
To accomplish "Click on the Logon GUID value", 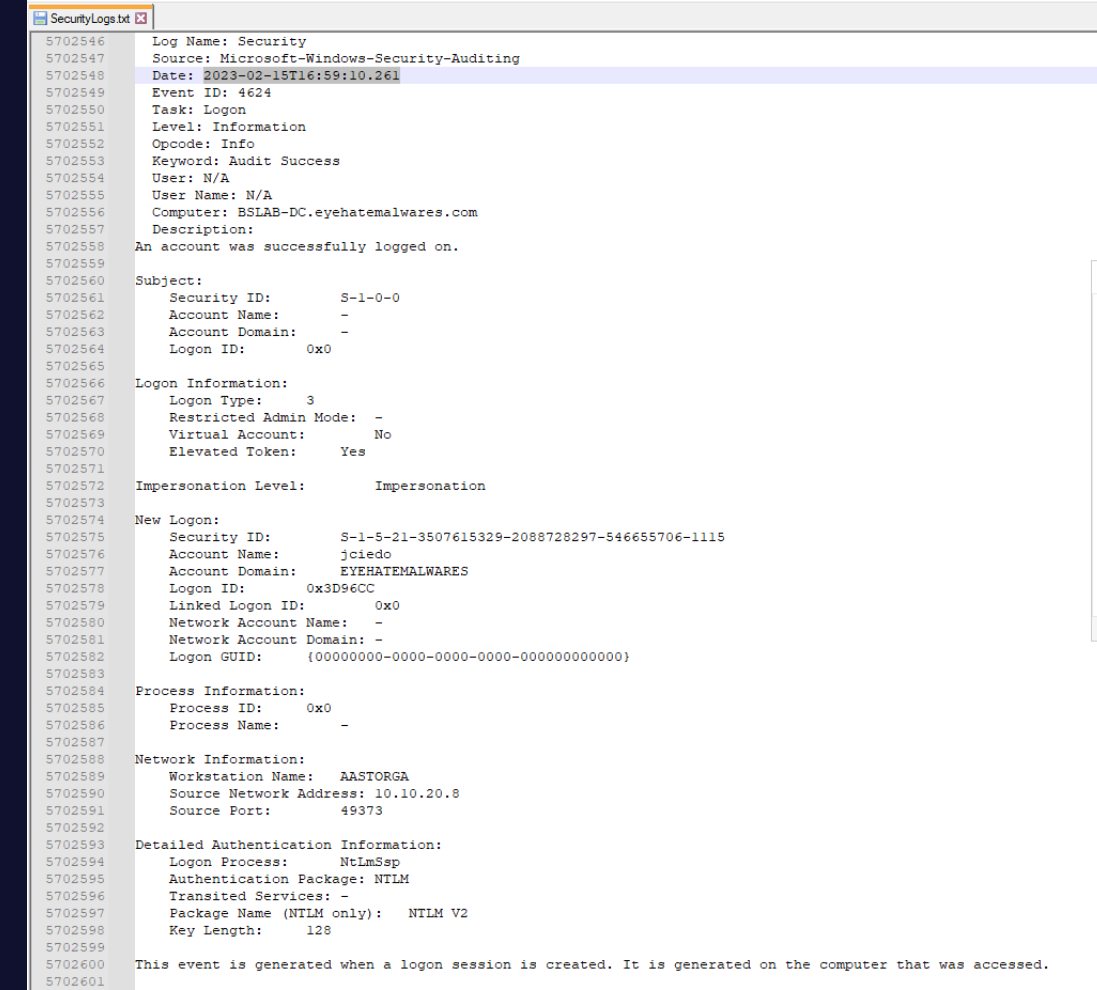I will [x=468, y=657].
